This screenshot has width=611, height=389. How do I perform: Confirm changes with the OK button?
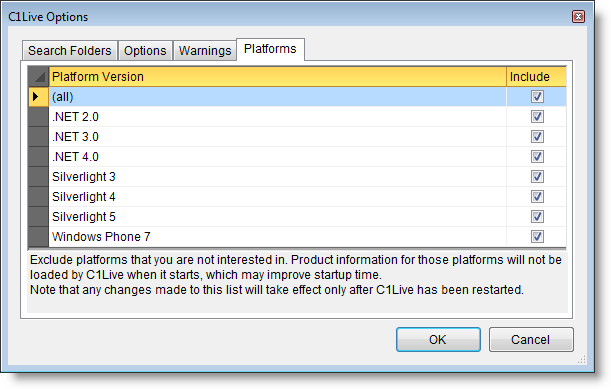pos(438,339)
